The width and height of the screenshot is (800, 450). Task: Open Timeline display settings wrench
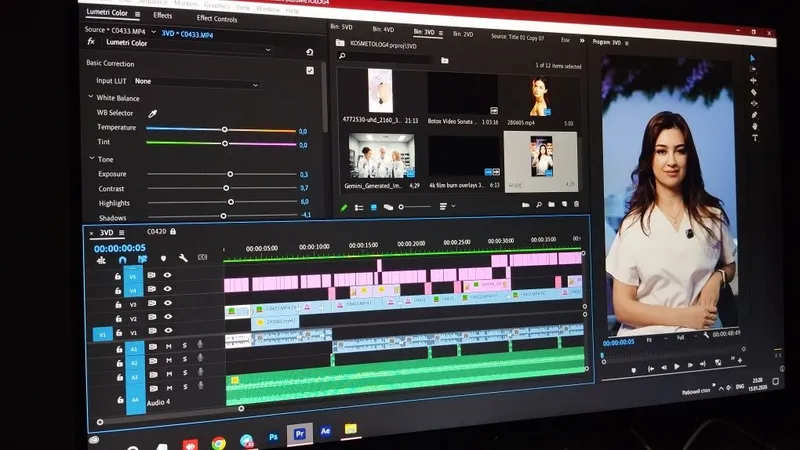coord(183,258)
